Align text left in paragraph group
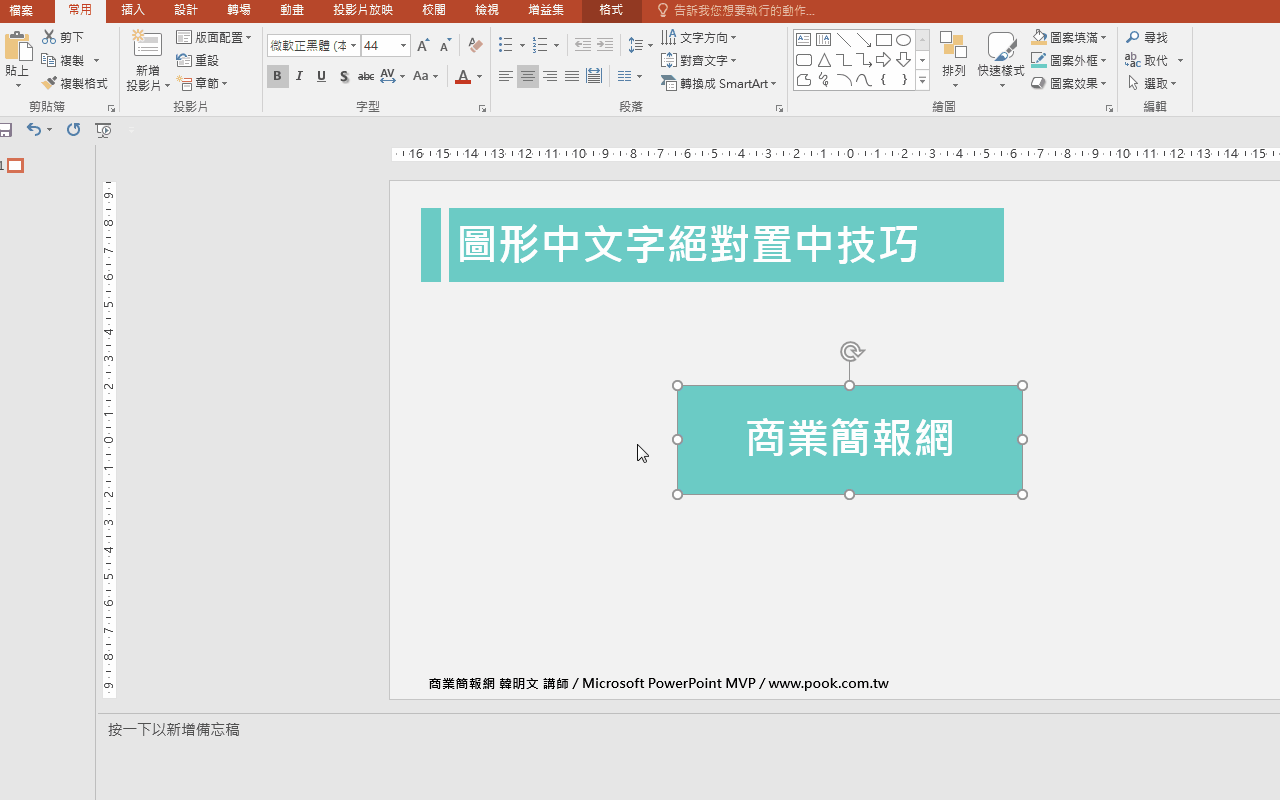The width and height of the screenshot is (1280, 800). [x=506, y=76]
